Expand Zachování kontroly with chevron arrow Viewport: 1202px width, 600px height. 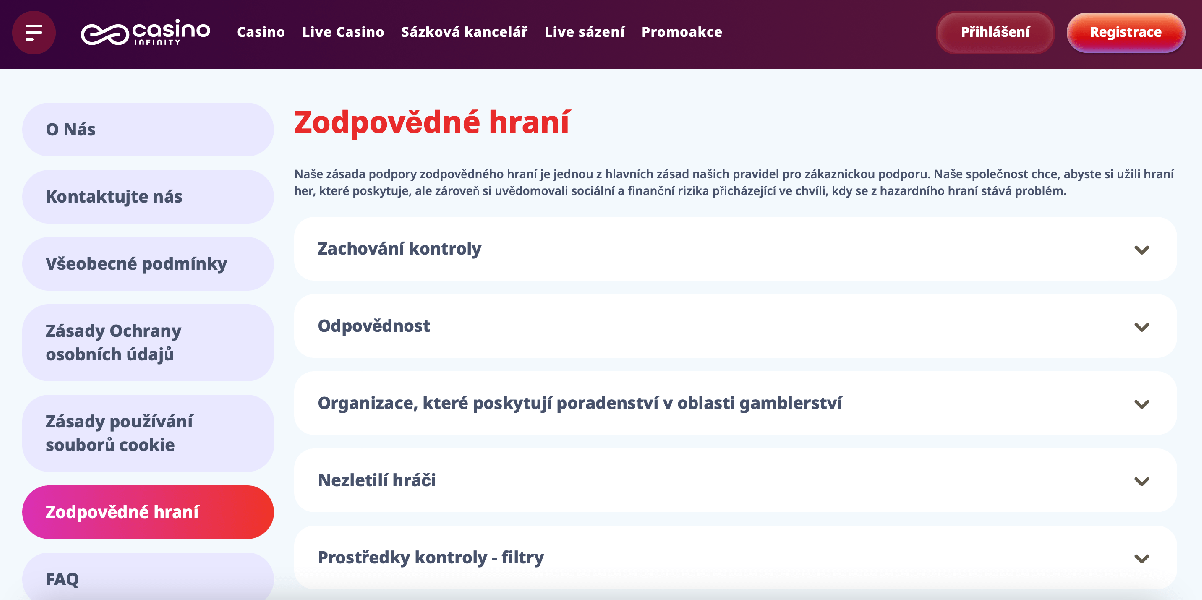[1141, 250]
